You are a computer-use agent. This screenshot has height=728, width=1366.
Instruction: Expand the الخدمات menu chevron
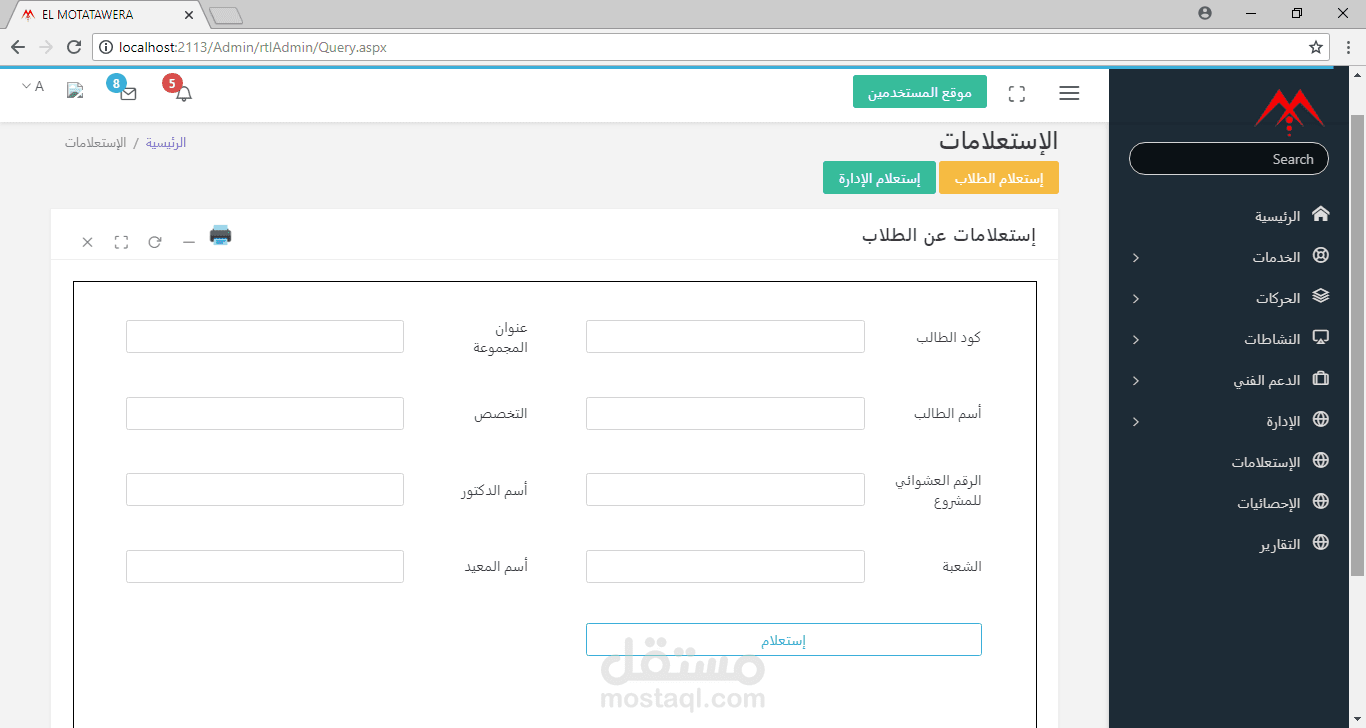click(1135, 258)
